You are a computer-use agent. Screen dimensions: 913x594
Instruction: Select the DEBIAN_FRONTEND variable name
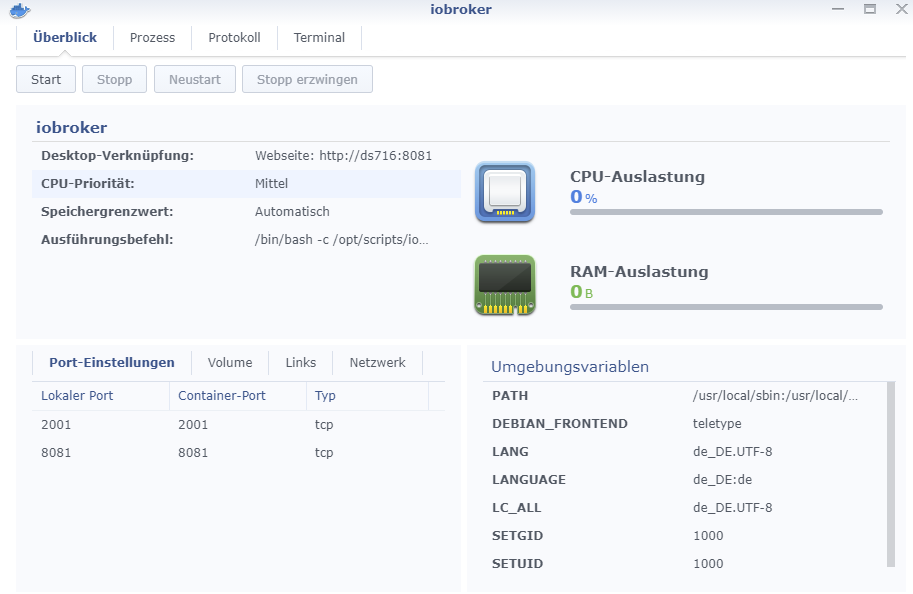click(560, 424)
